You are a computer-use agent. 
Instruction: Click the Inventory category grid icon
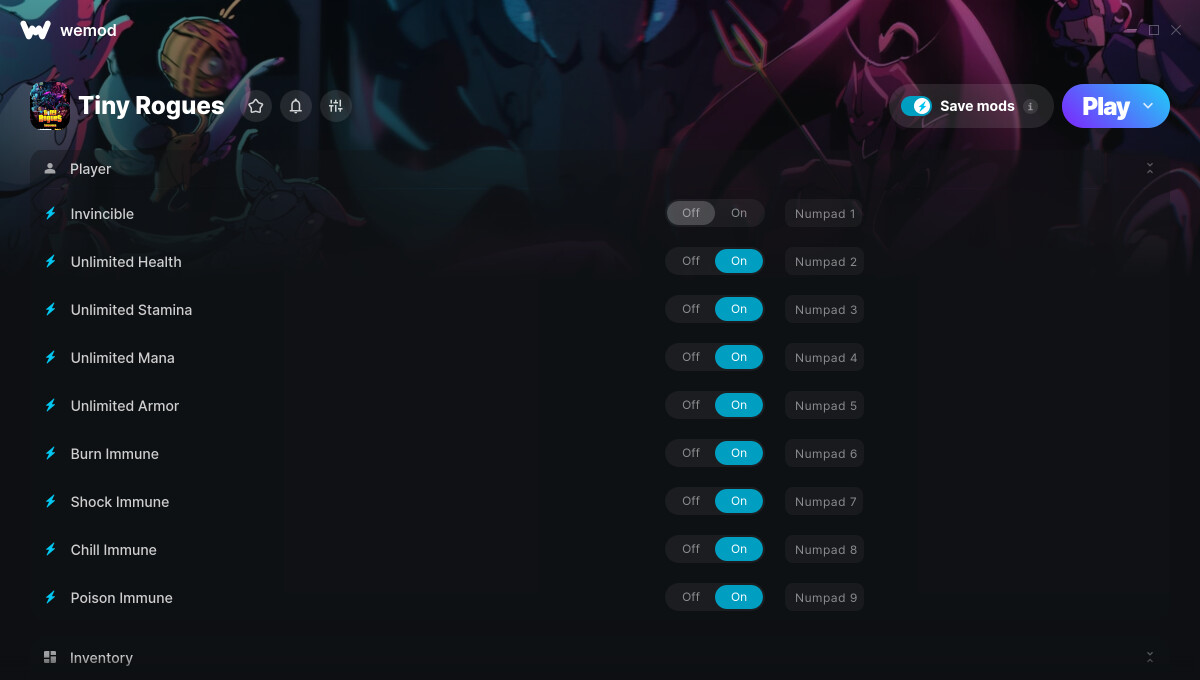(50, 657)
